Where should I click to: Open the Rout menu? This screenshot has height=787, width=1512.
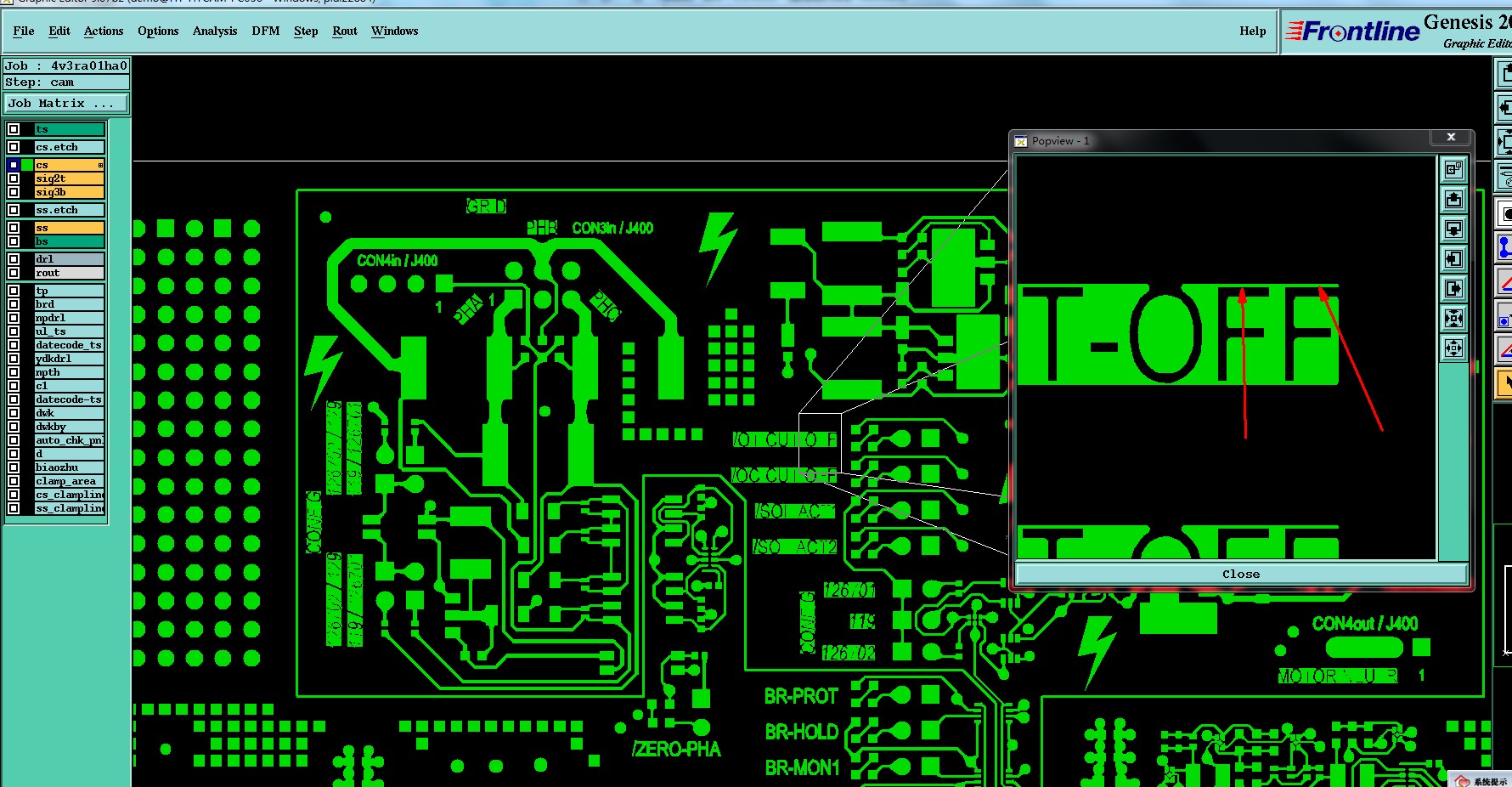345,31
